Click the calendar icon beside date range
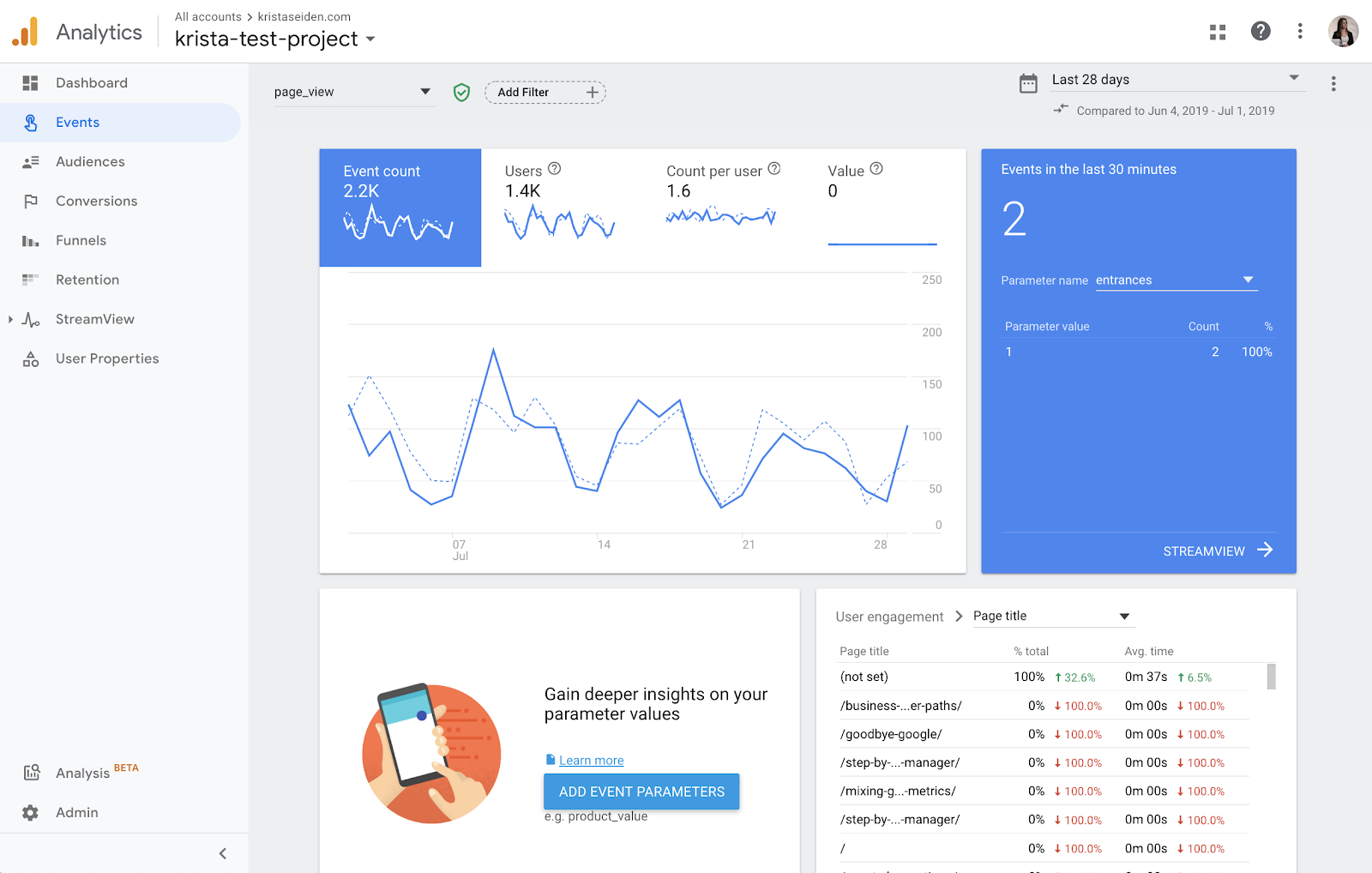 pyautogui.click(x=1028, y=83)
